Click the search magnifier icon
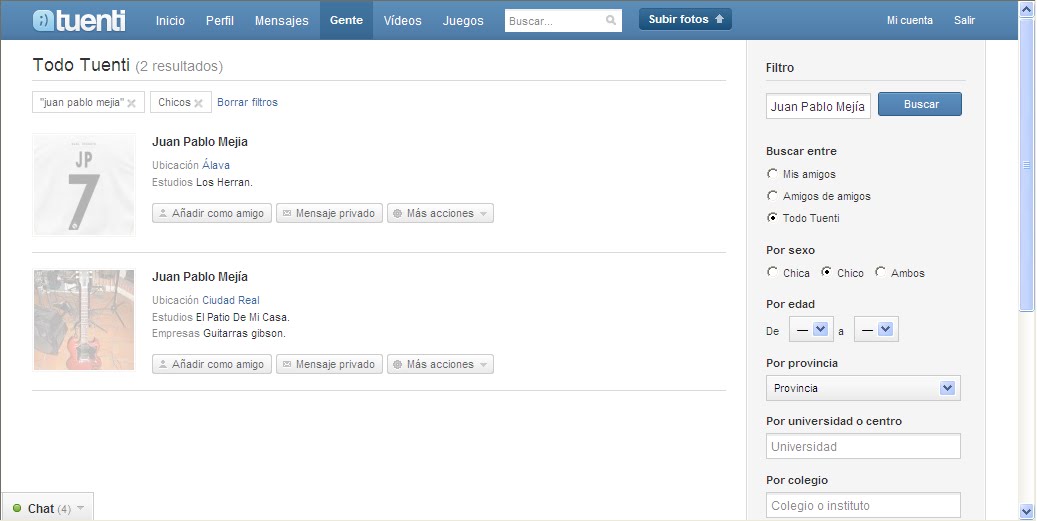The height and width of the screenshot is (521, 1037). pos(611,20)
